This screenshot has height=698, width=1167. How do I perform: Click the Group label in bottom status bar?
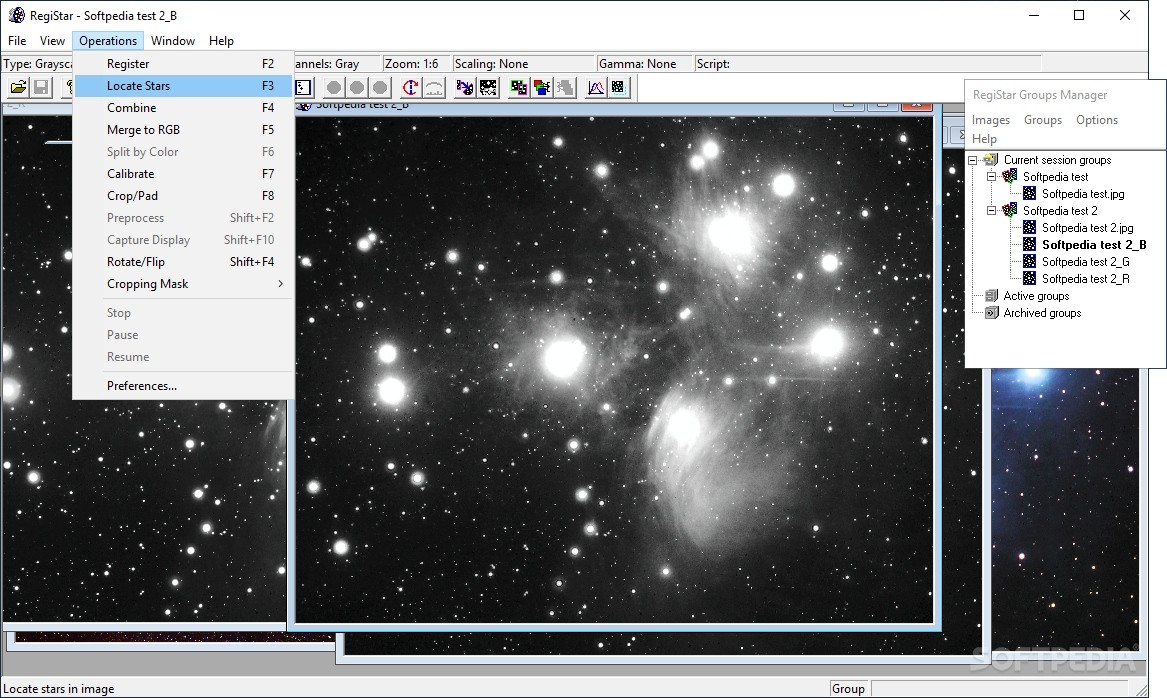pyautogui.click(x=848, y=689)
